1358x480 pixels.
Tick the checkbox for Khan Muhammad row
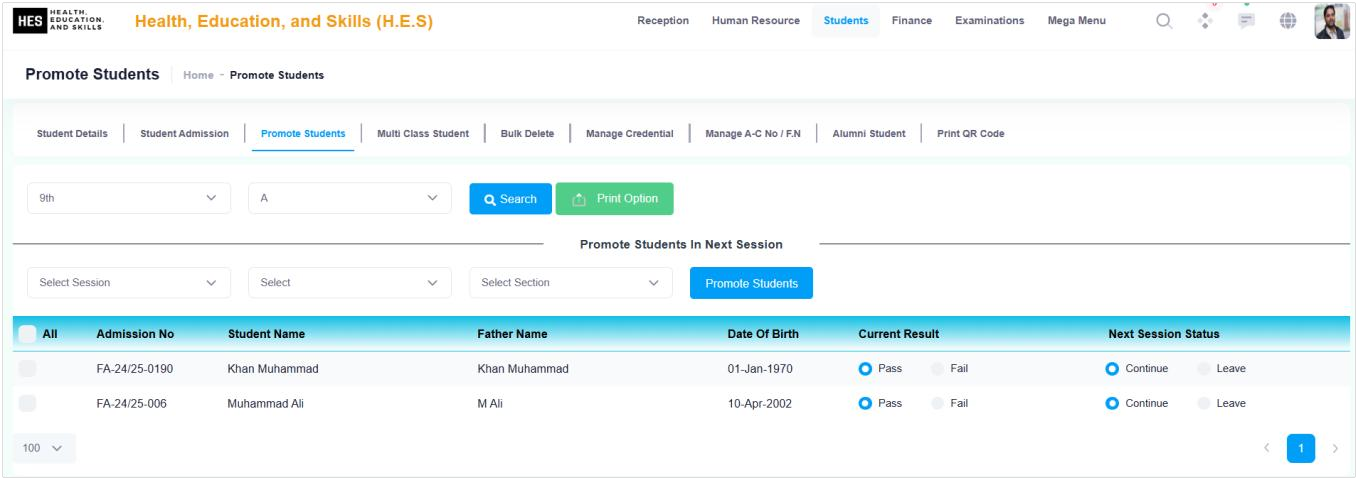point(28,368)
